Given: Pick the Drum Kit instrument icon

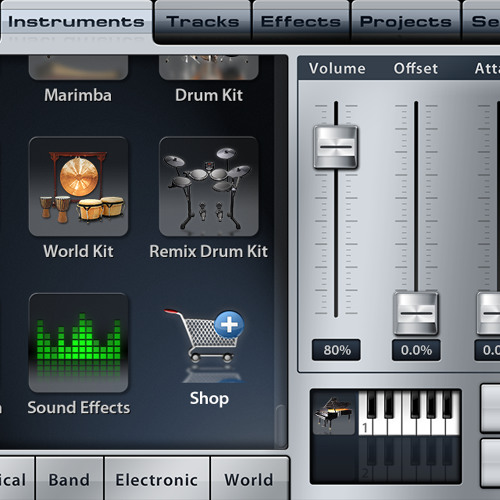Looking at the screenshot, I should (209, 68).
